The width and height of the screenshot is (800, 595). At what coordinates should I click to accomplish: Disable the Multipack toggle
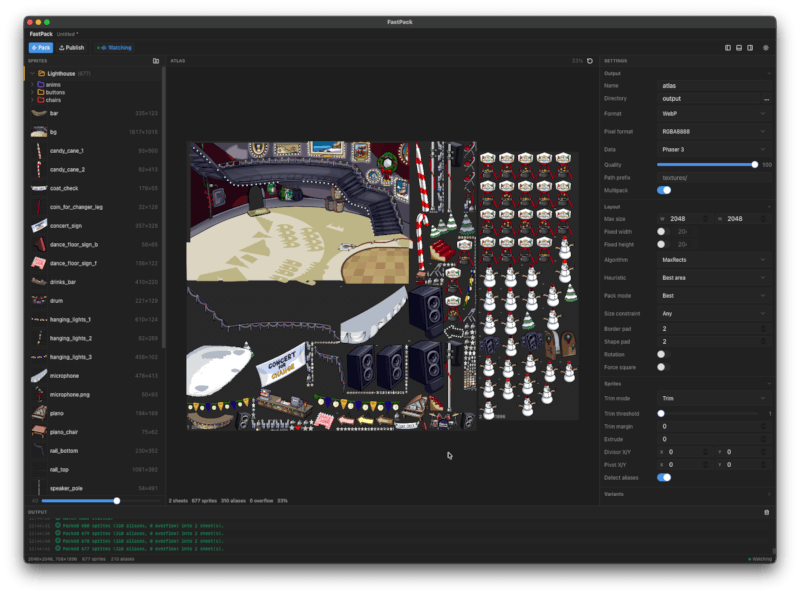click(x=664, y=190)
